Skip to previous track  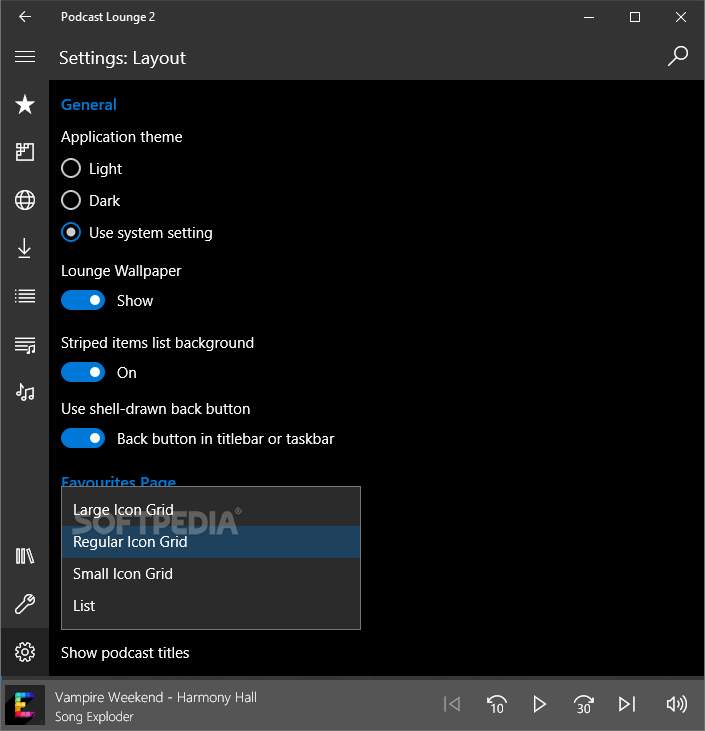[452, 704]
